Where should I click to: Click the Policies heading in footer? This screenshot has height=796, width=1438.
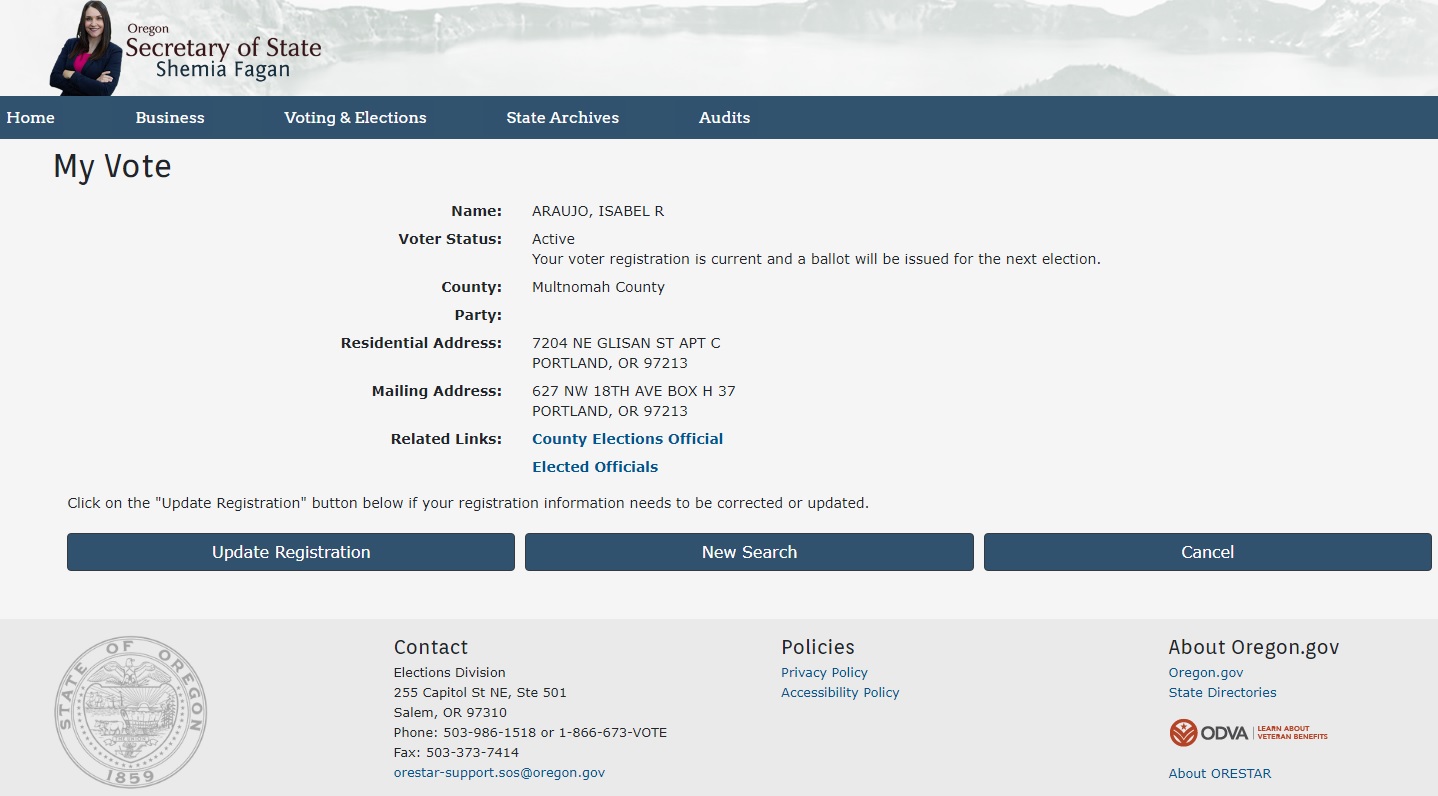tap(818, 647)
